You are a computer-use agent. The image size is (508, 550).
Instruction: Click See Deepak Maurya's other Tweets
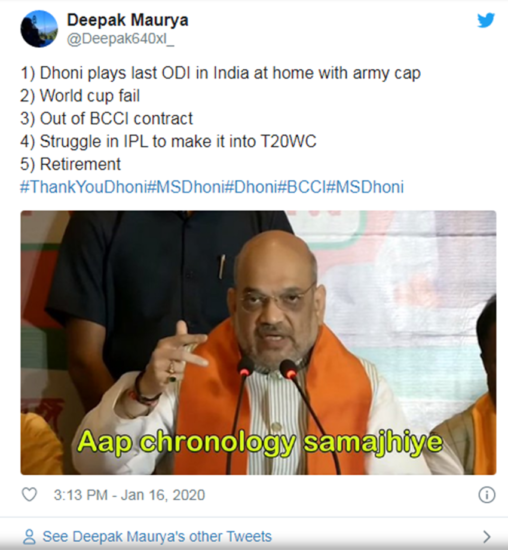pos(157,537)
